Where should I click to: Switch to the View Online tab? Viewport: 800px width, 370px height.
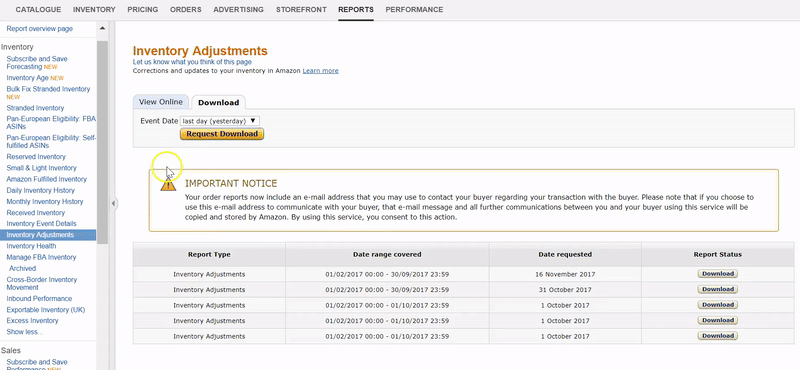coord(161,102)
